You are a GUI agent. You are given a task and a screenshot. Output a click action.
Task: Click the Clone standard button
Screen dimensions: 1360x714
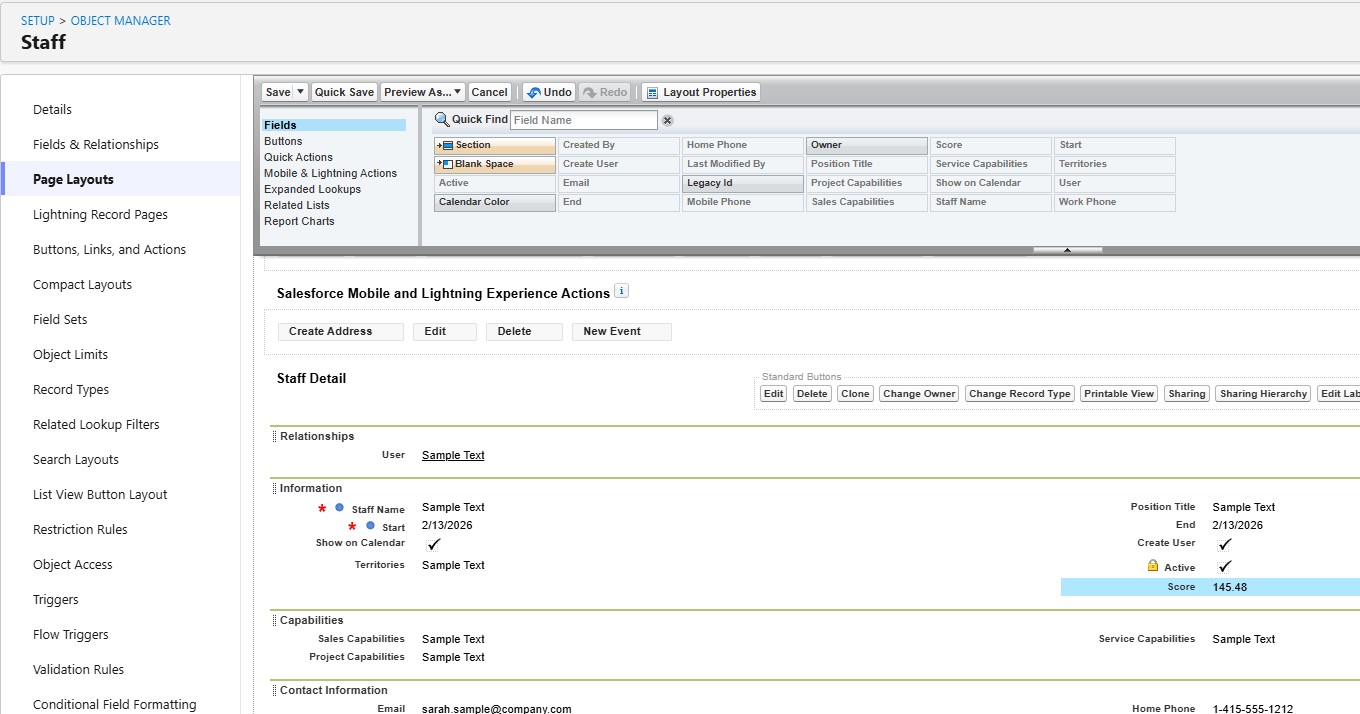[x=855, y=394]
